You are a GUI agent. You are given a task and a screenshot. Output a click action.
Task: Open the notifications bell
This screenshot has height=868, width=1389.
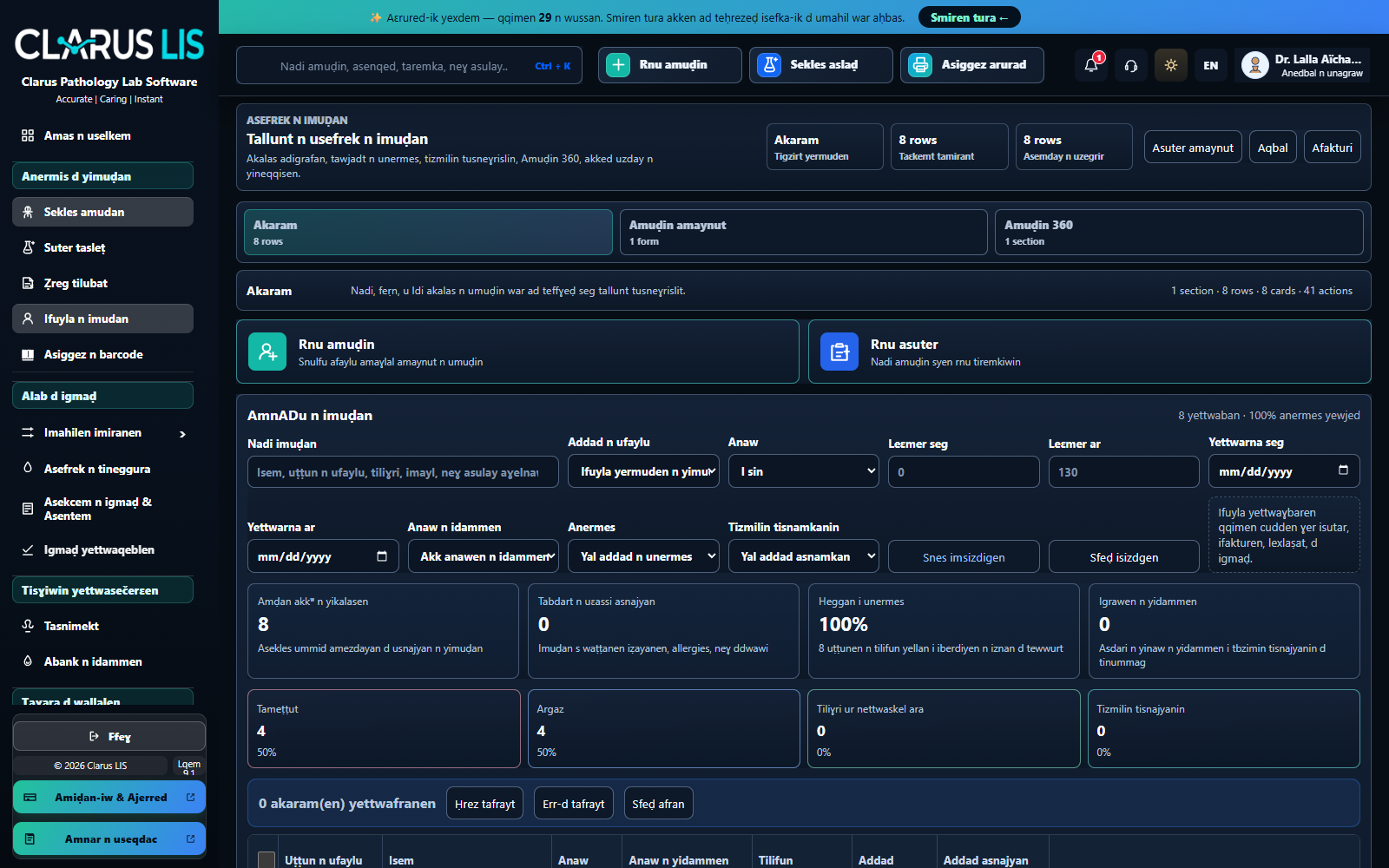pyautogui.click(x=1091, y=65)
